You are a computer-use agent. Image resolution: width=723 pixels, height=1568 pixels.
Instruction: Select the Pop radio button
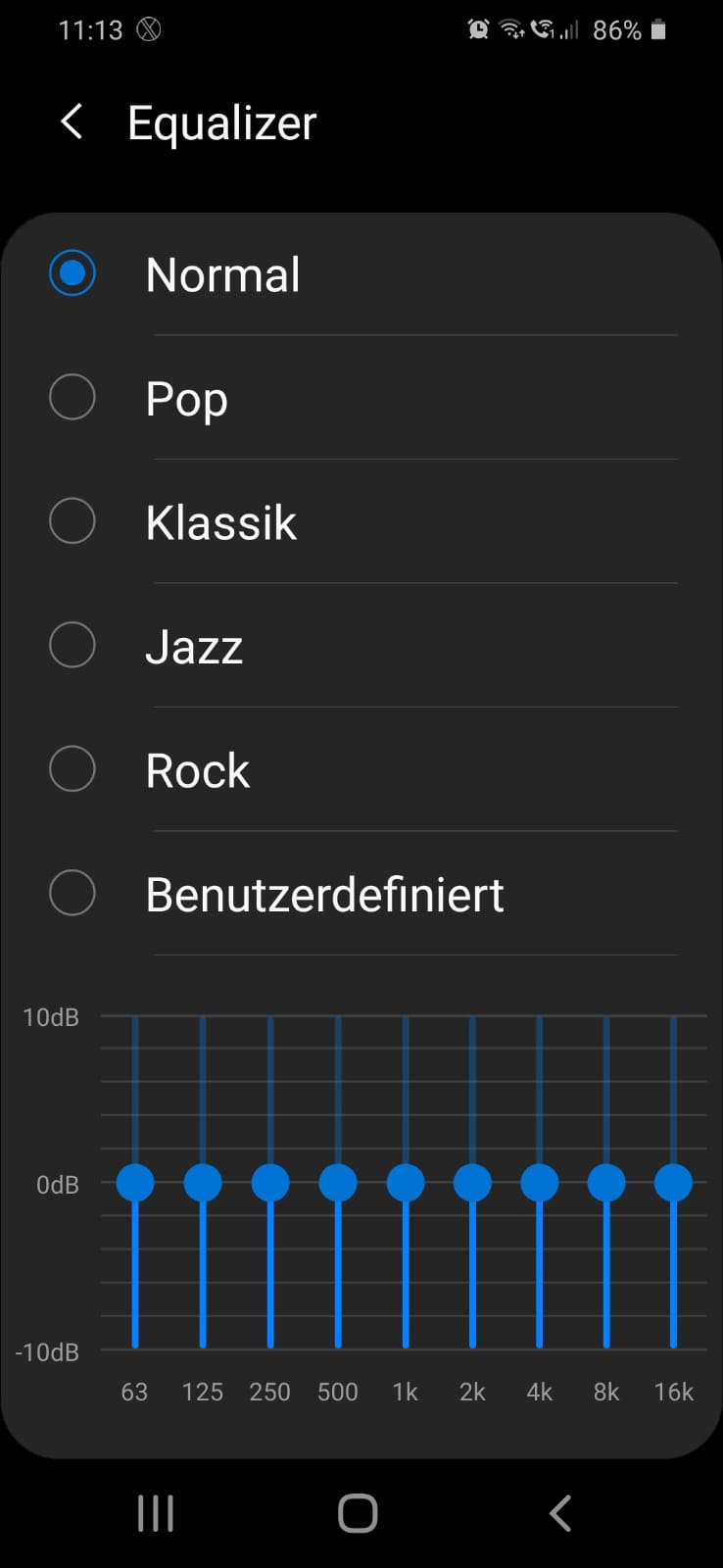click(x=72, y=398)
